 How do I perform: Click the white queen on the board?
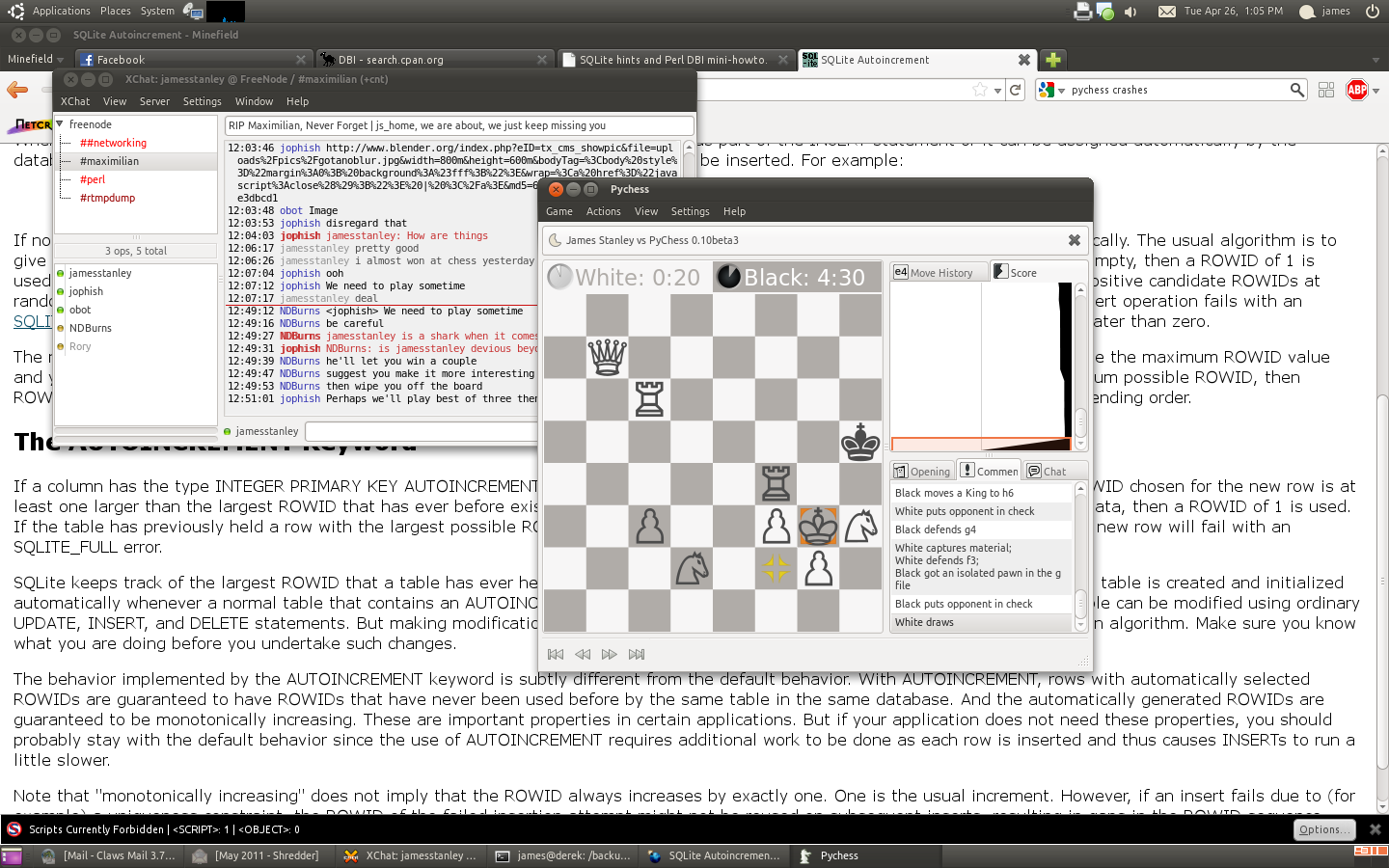coord(608,357)
